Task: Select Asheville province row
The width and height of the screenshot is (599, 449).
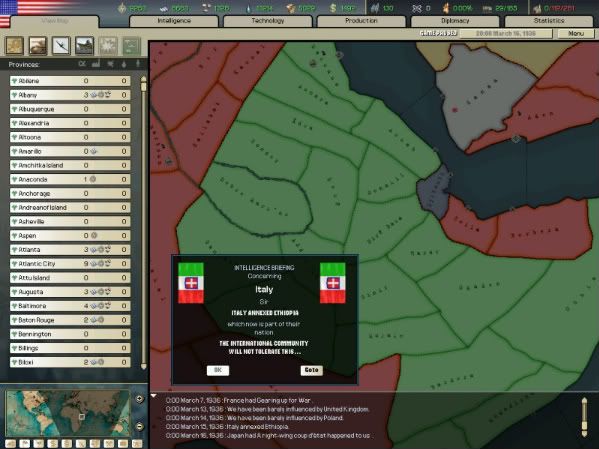Action: 70,222
